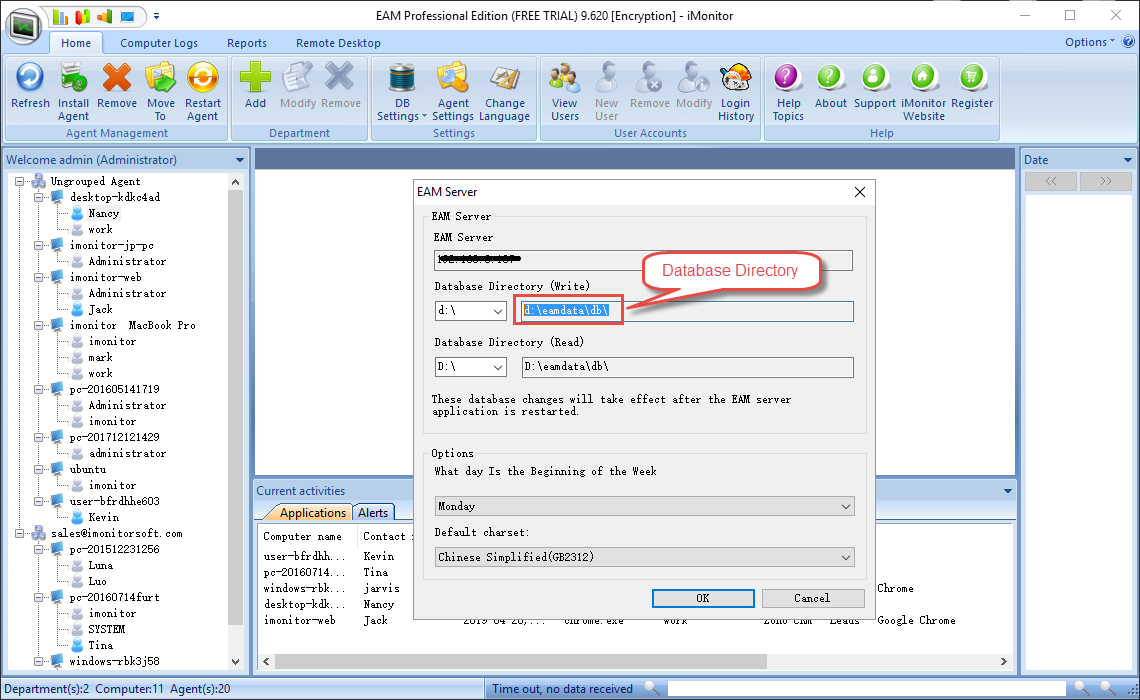The height and width of the screenshot is (700, 1140).
Task: Click the Remove user icon in User Accounts
Action: 649,77
